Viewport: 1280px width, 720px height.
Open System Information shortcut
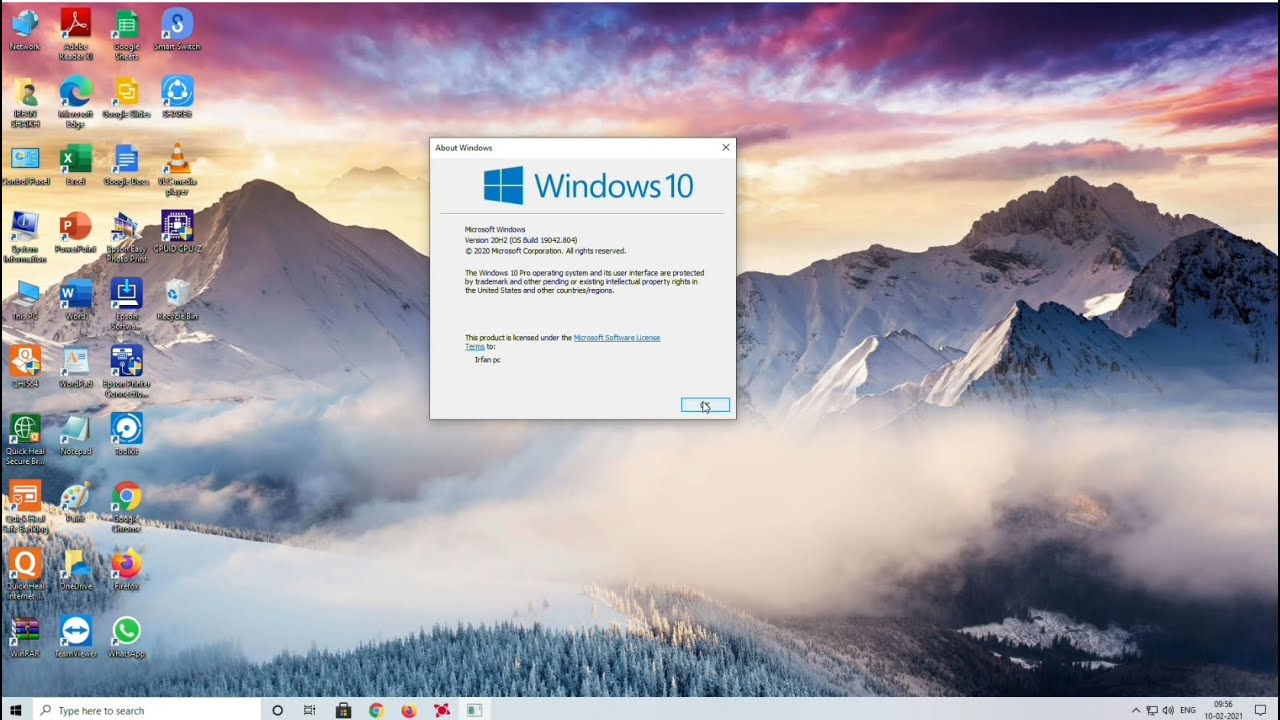[x=25, y=236]
